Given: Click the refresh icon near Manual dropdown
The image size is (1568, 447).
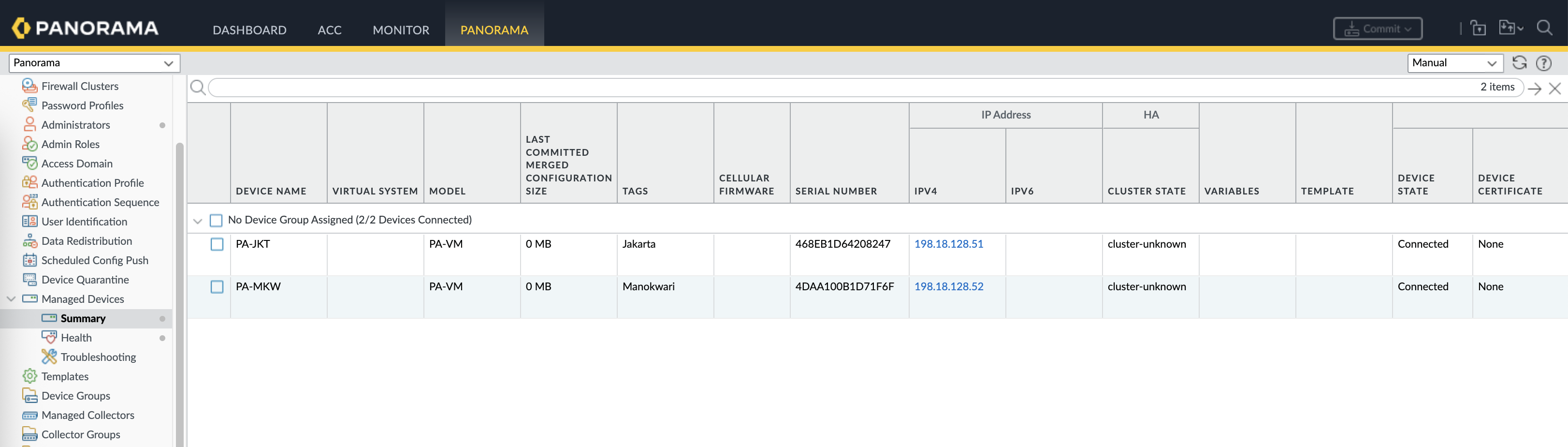Looking at the screenshot, I should [x=1519, y=63].
